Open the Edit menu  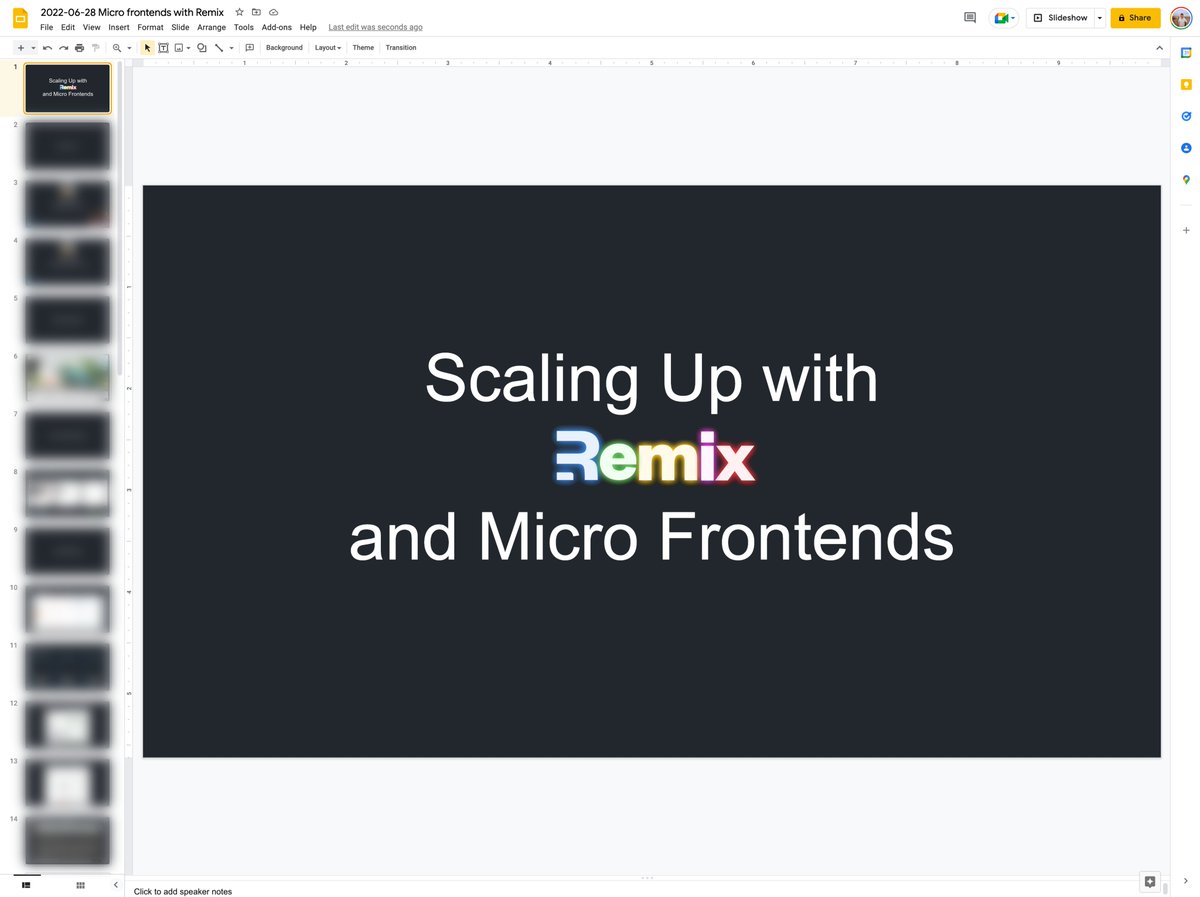coord(68,27)
